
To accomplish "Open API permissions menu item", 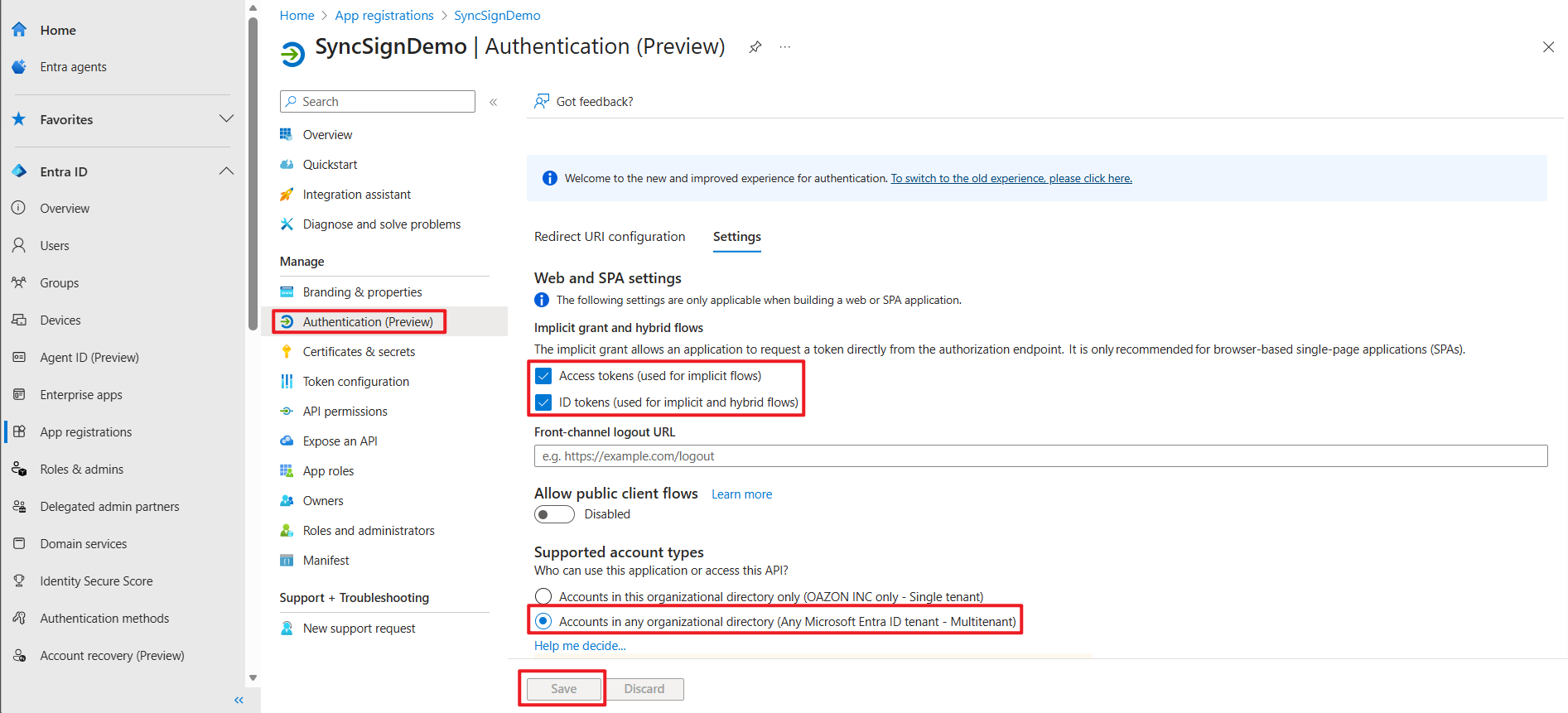I will [345, 411].
